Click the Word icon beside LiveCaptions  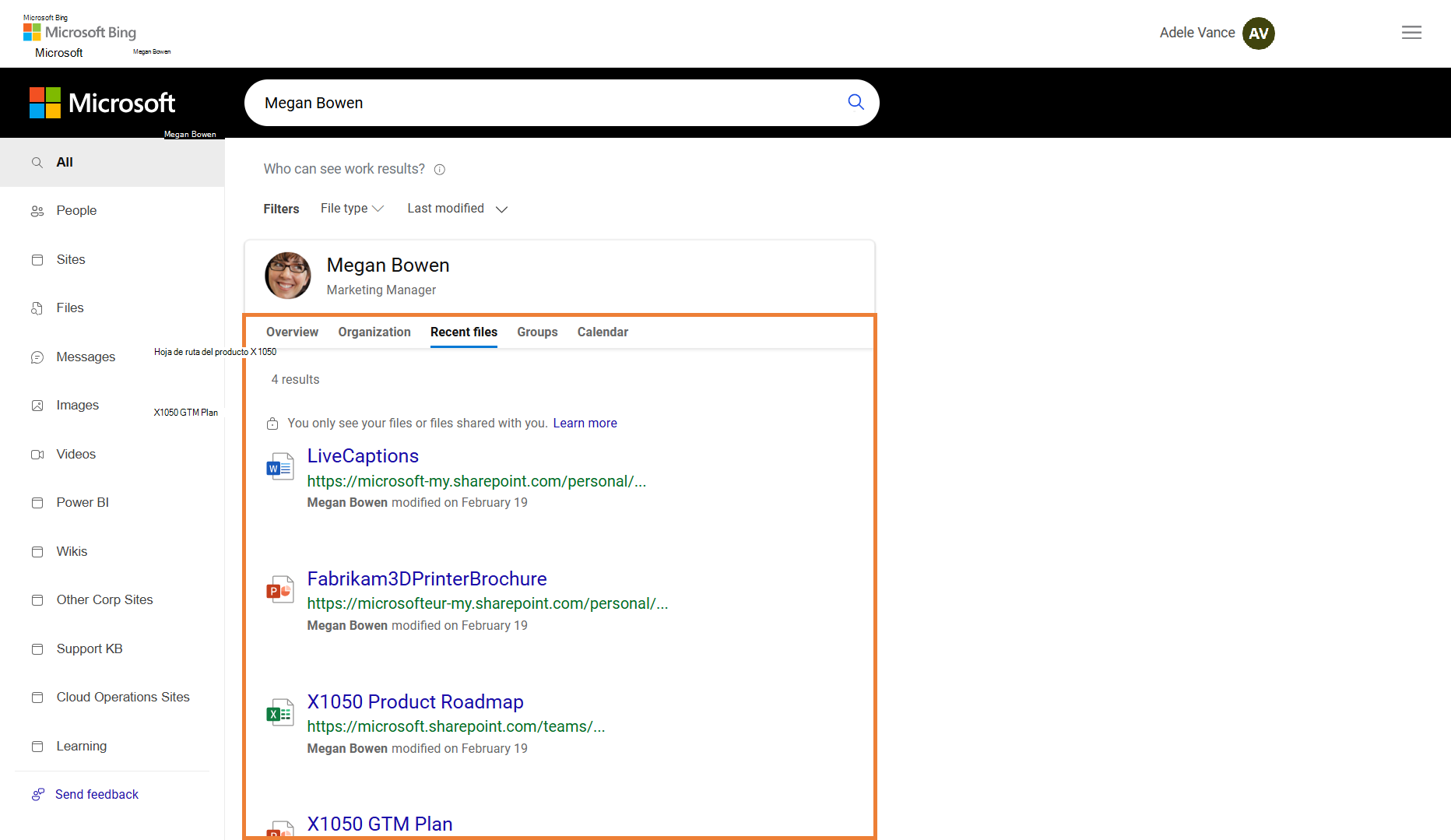pyautogui.click(x=279, y=466)
